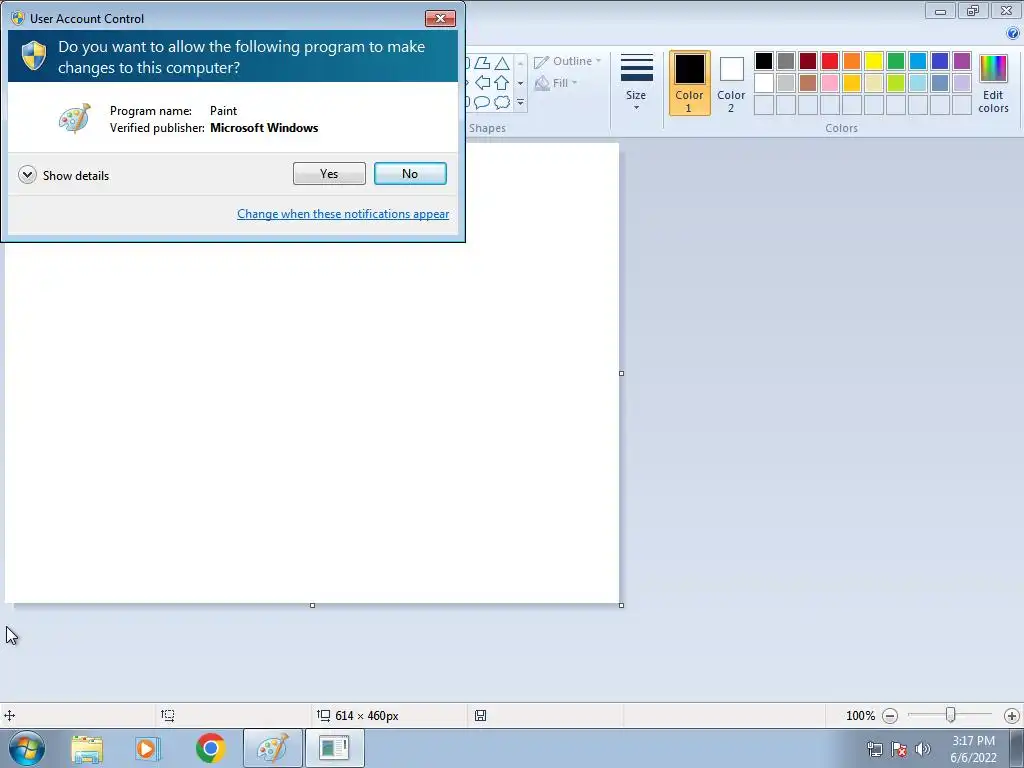Select Color 1 button

click(x=689, y=83)
